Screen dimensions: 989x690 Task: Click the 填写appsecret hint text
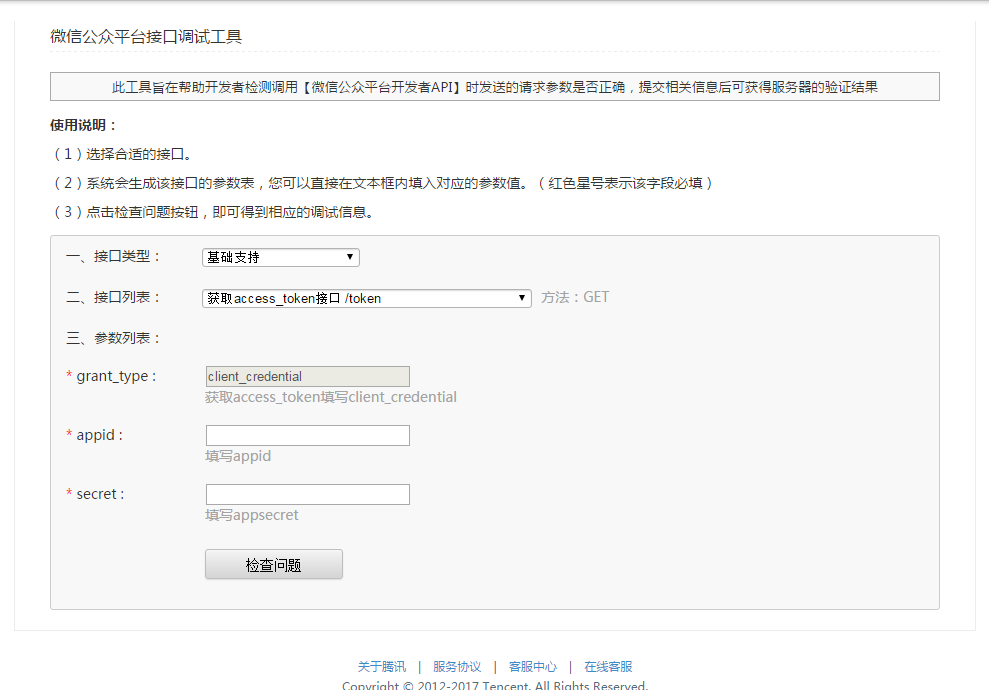click(252, 516)
